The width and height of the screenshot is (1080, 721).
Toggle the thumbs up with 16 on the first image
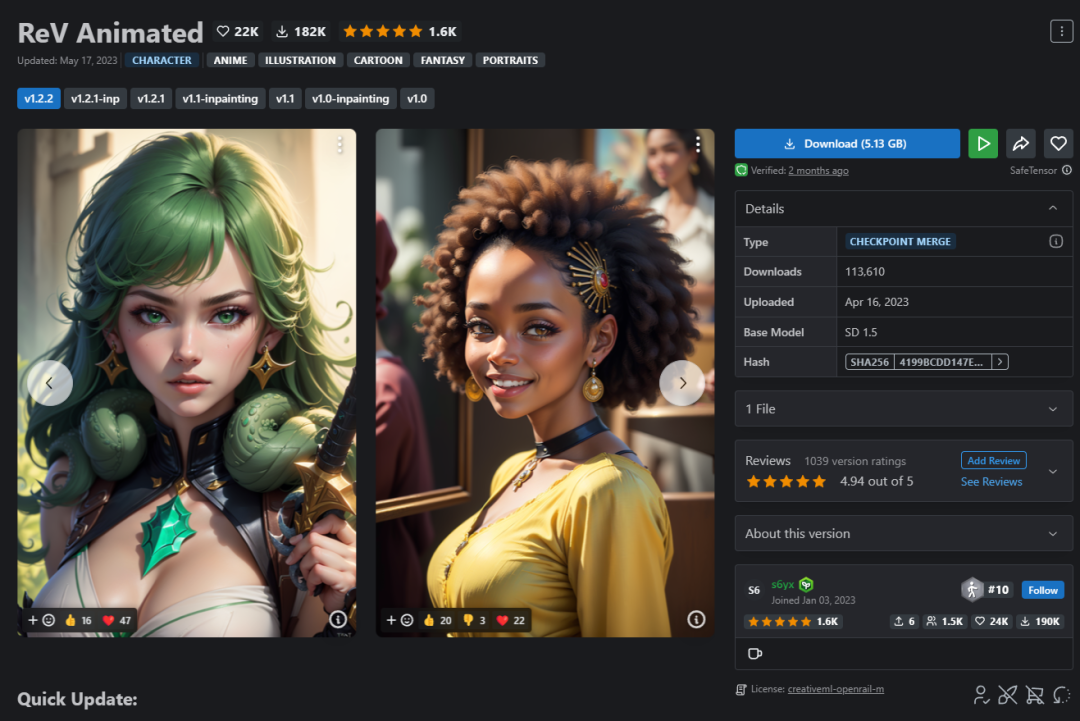tap(78, 620)
